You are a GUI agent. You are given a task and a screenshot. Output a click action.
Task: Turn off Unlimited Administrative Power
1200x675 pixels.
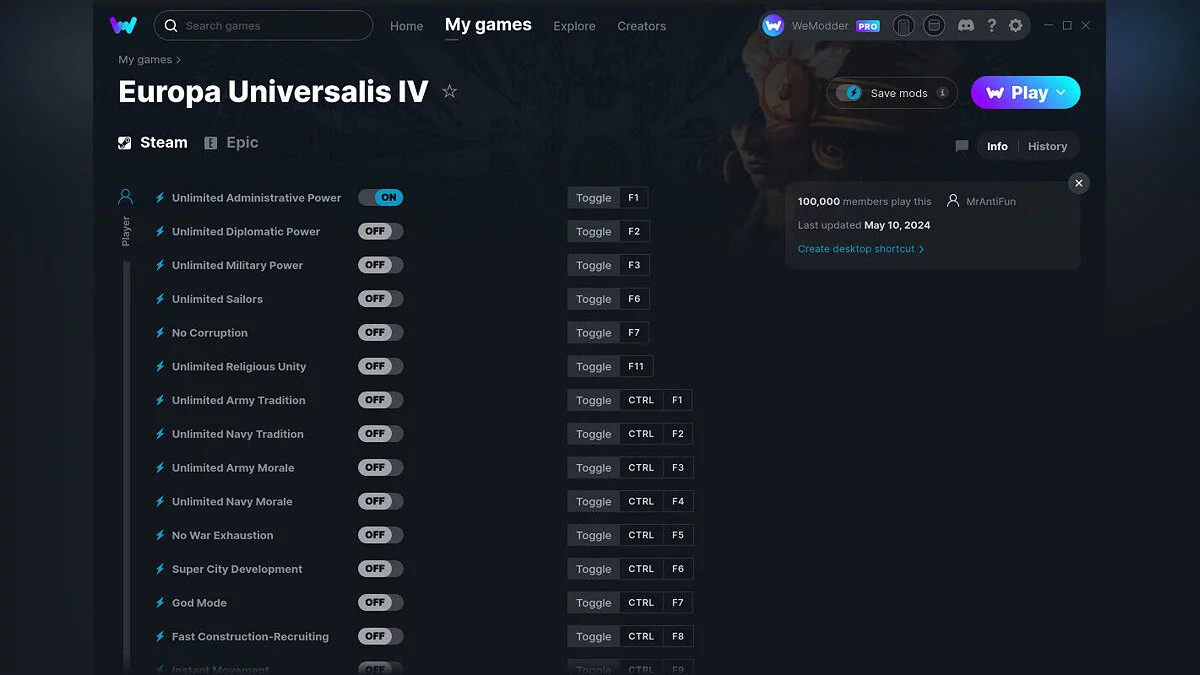point(381,197)
